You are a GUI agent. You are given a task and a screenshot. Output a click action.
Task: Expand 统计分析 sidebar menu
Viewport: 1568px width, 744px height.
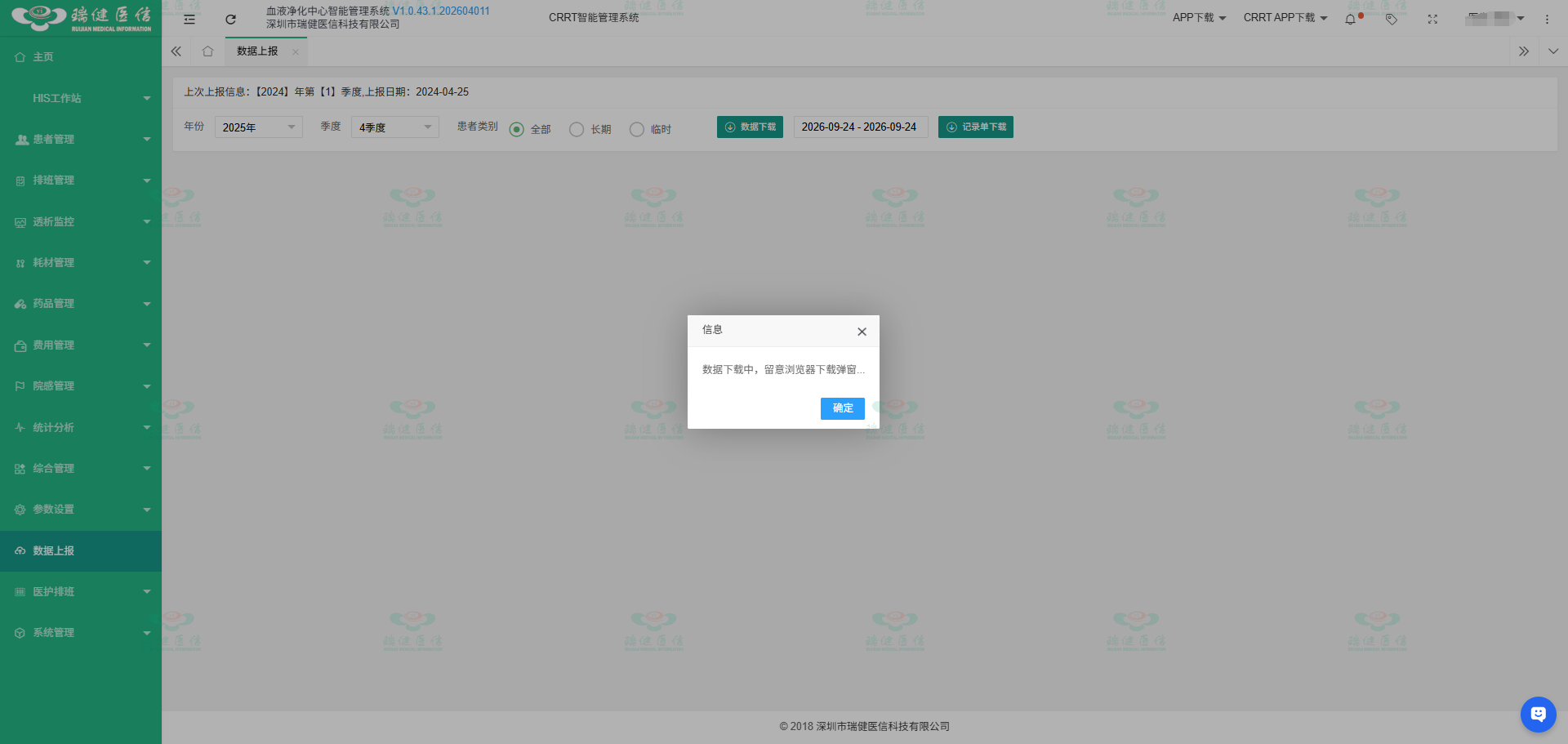click(x=81, y=428)
